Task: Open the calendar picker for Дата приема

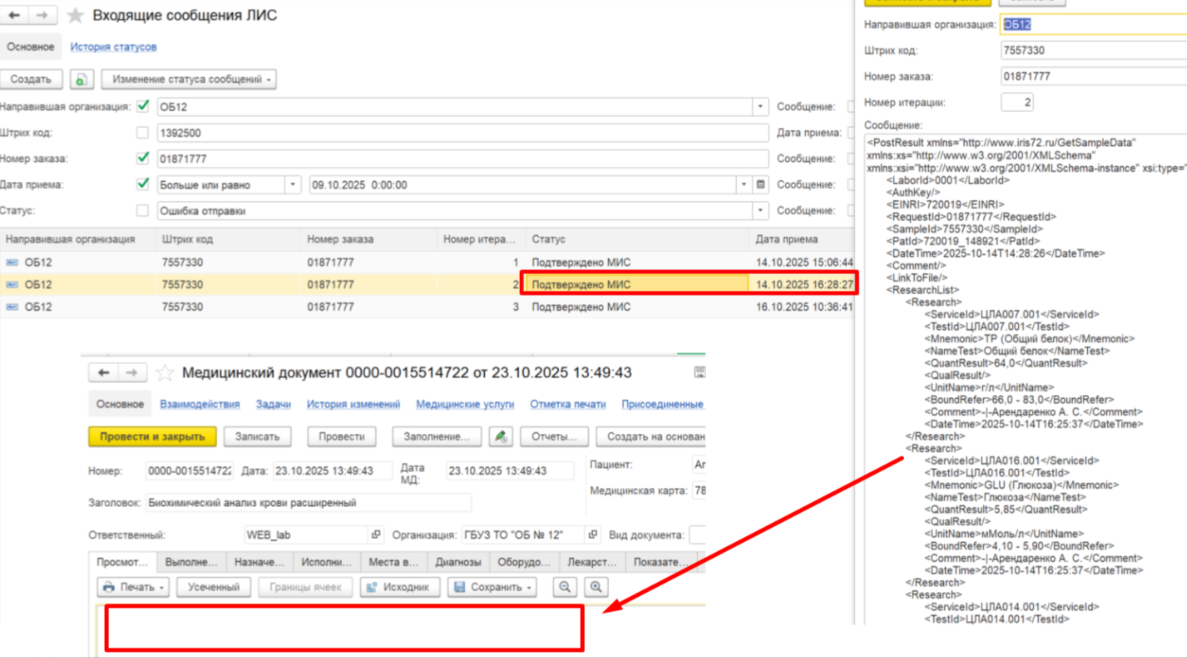Action: tap(761, 185)
